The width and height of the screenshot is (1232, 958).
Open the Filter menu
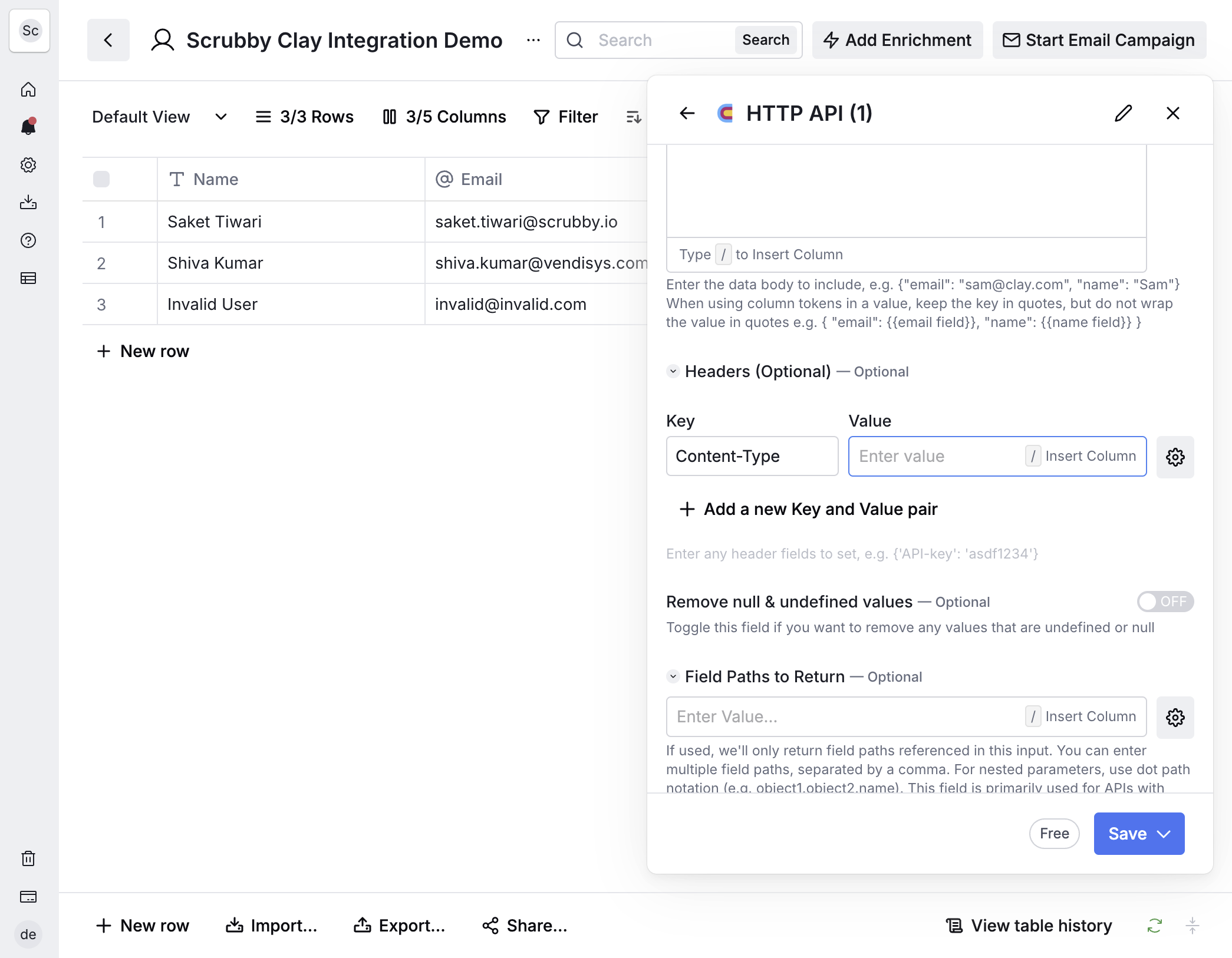tap(565, 117)
